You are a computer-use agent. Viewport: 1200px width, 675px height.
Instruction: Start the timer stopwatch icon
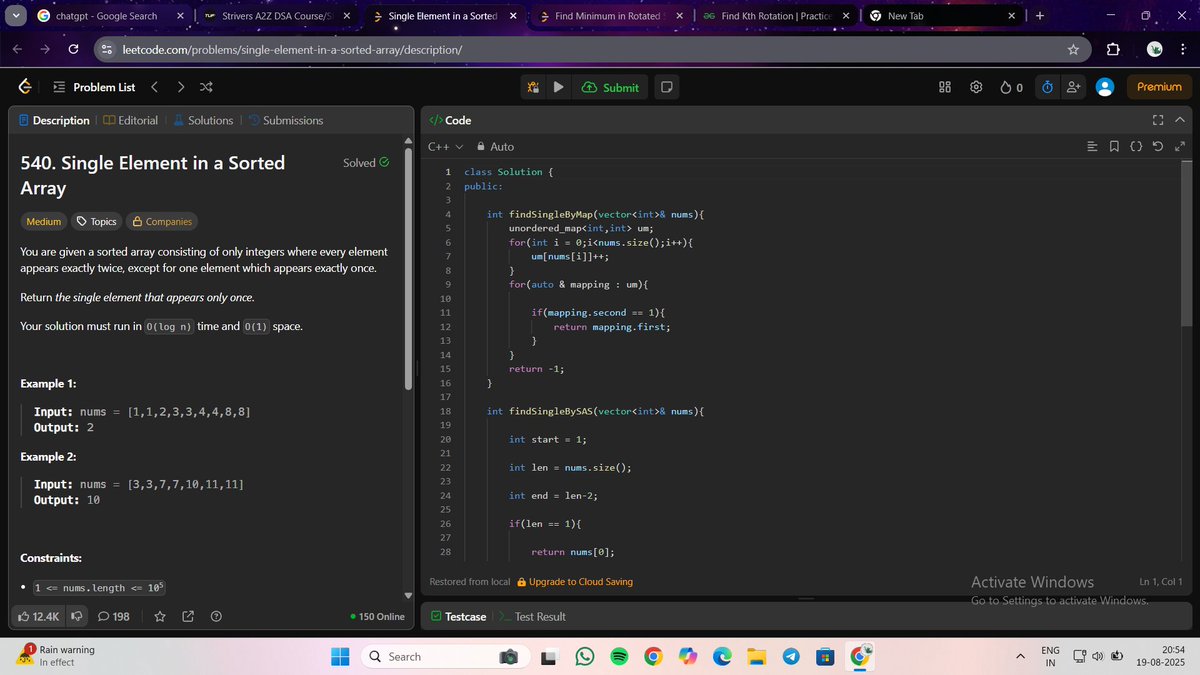(1047, 87)
